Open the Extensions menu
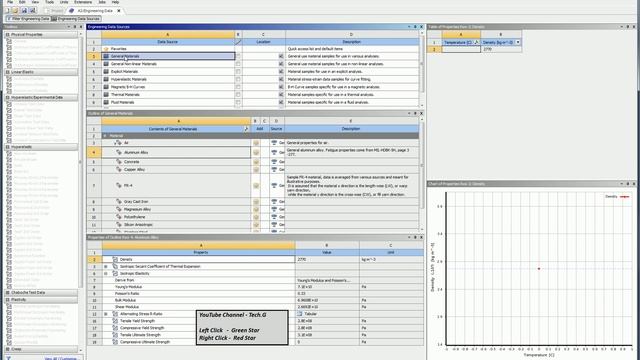The image size is (640, 360). [83, 2]
